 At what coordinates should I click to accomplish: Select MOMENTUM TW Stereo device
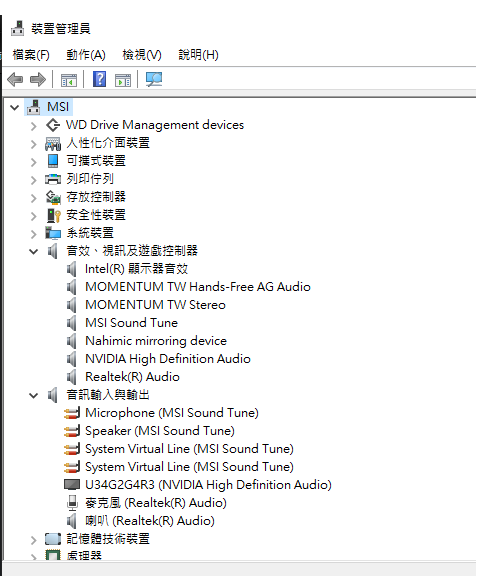click(x=155, y=305)
